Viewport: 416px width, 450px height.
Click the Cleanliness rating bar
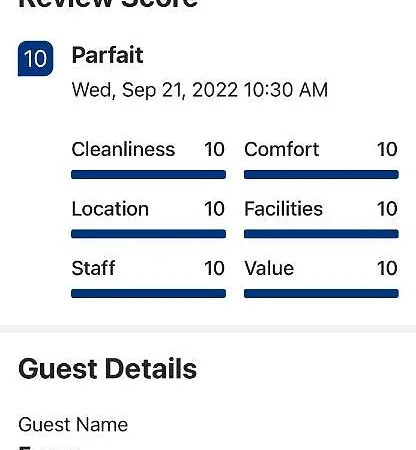click(x=149, y=174)
